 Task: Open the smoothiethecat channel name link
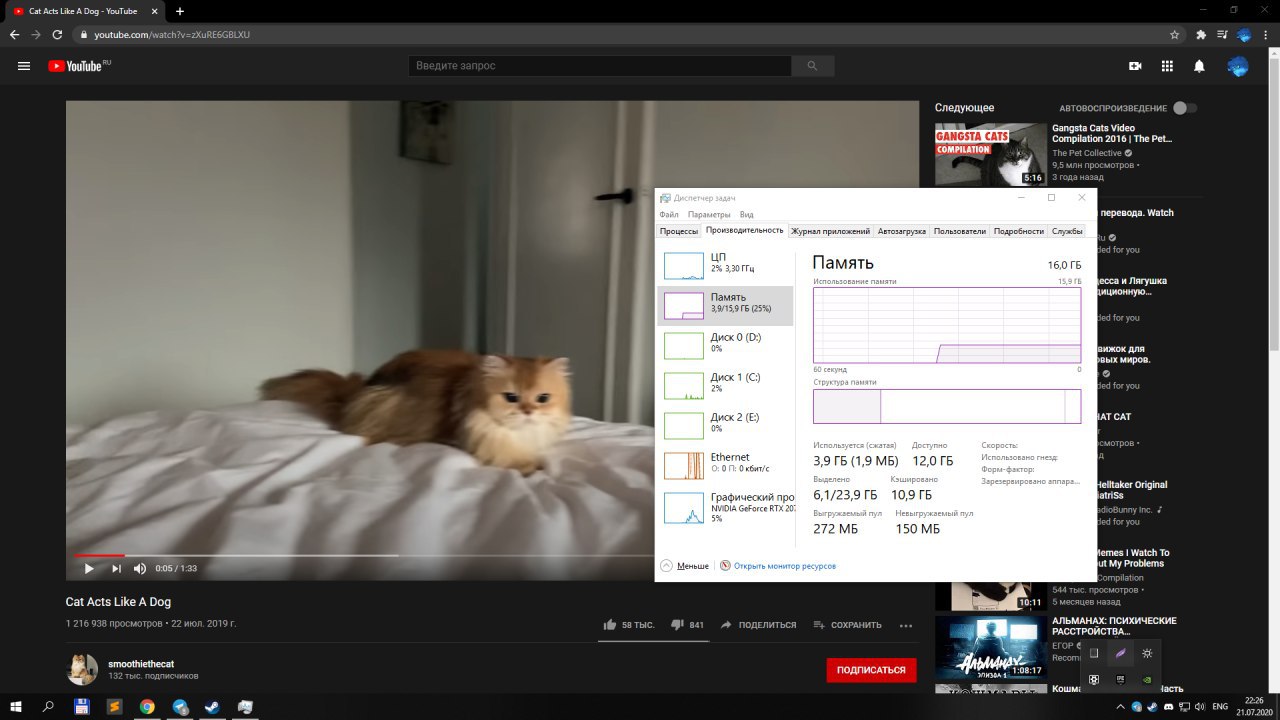coord(141,664)
